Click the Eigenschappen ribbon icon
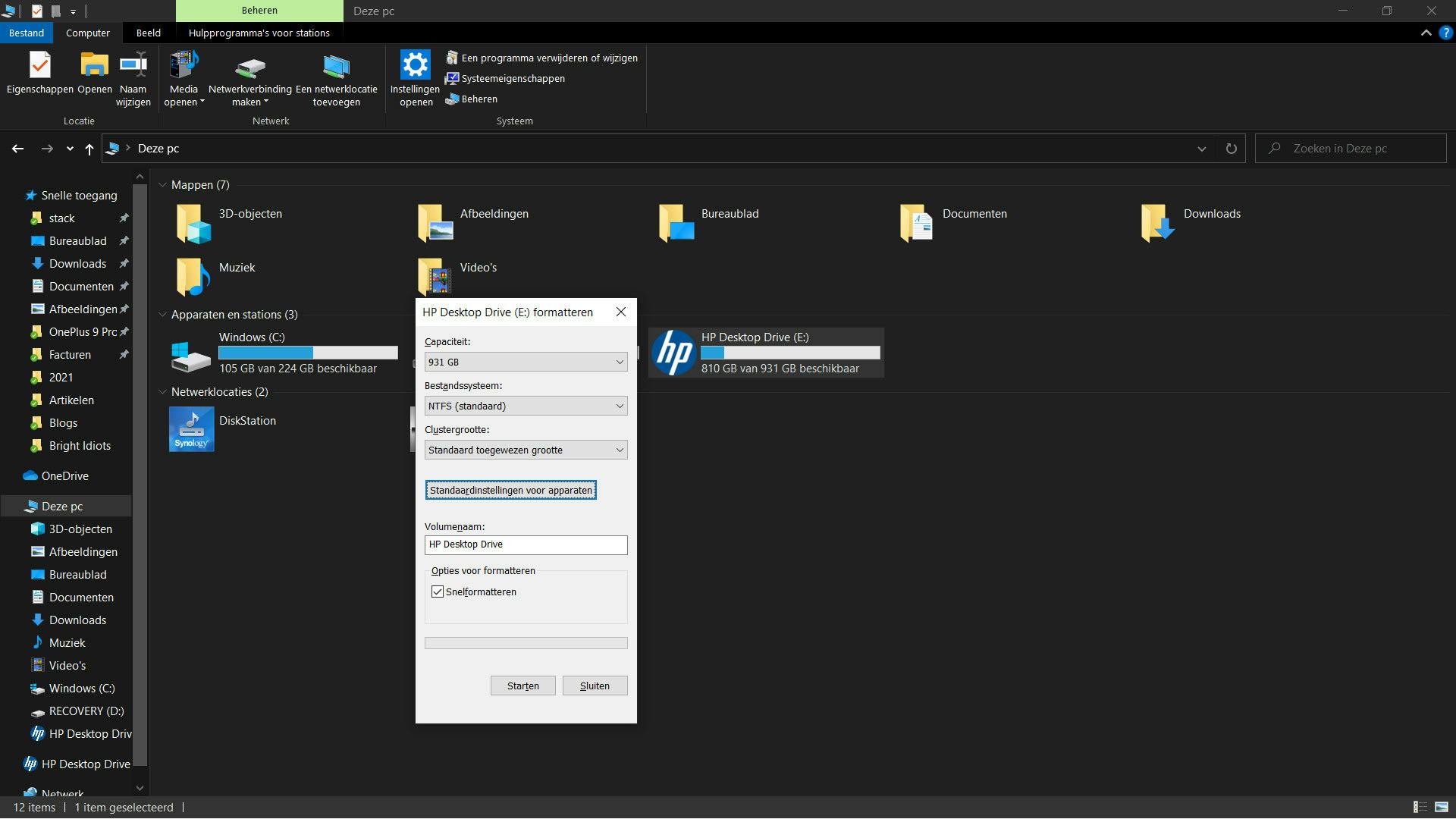The width and height of the screenshot is (1456, 819). (39, 66)
